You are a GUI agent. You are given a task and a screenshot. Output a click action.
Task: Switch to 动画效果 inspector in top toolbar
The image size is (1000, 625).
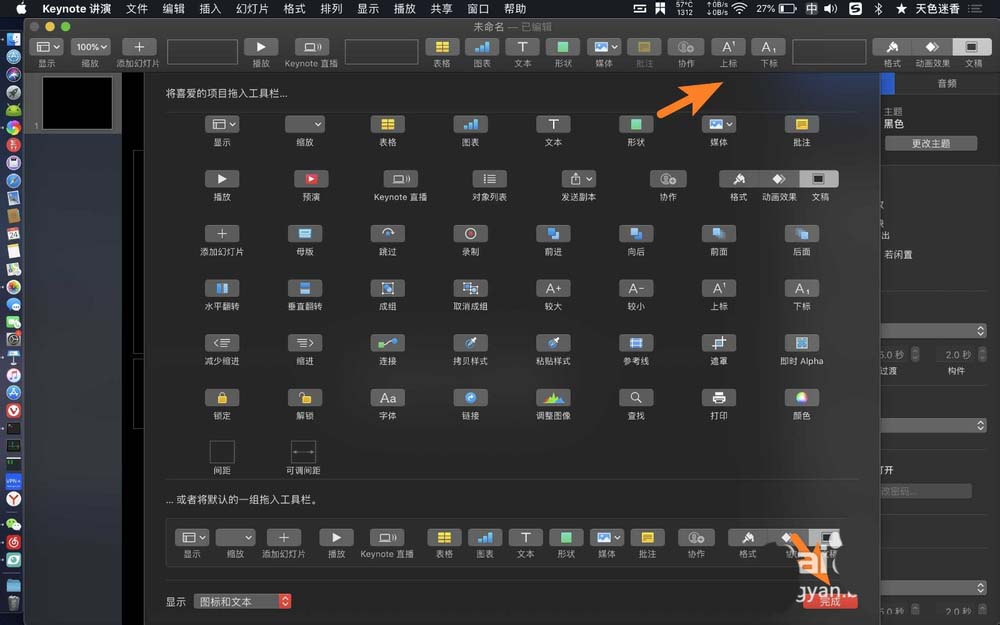pos(932,47)
